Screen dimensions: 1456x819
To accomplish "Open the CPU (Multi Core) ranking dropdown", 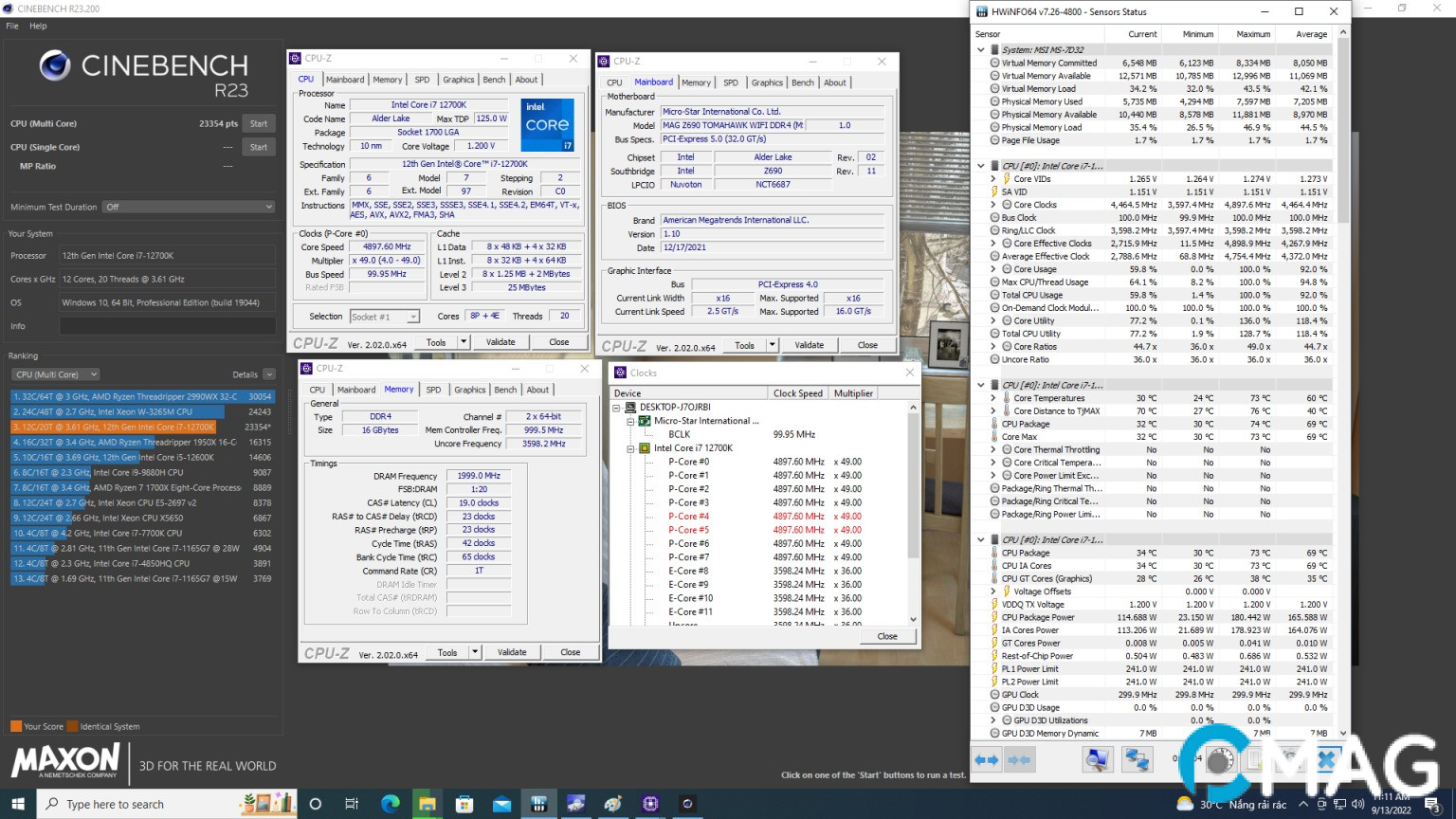I will (57, 374).
